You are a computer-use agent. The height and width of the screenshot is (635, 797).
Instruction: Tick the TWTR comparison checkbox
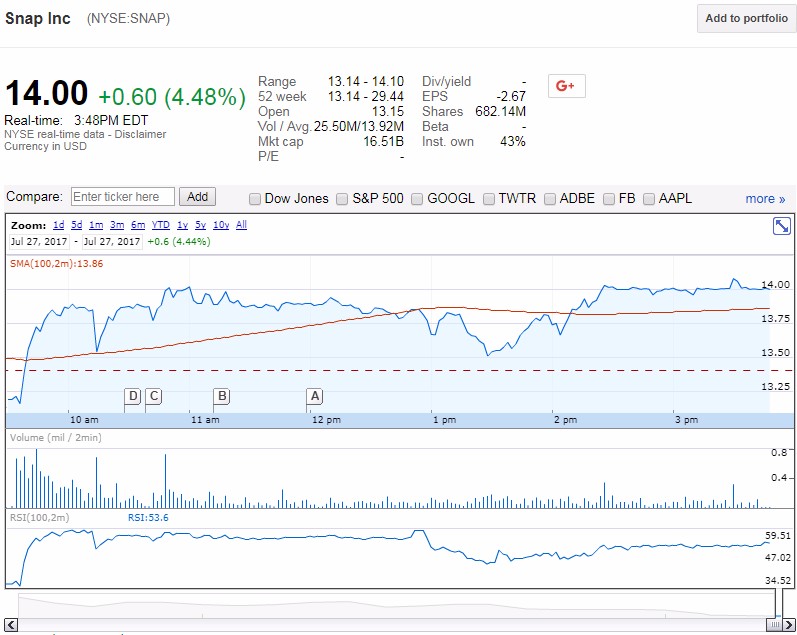tap(488, 199)
